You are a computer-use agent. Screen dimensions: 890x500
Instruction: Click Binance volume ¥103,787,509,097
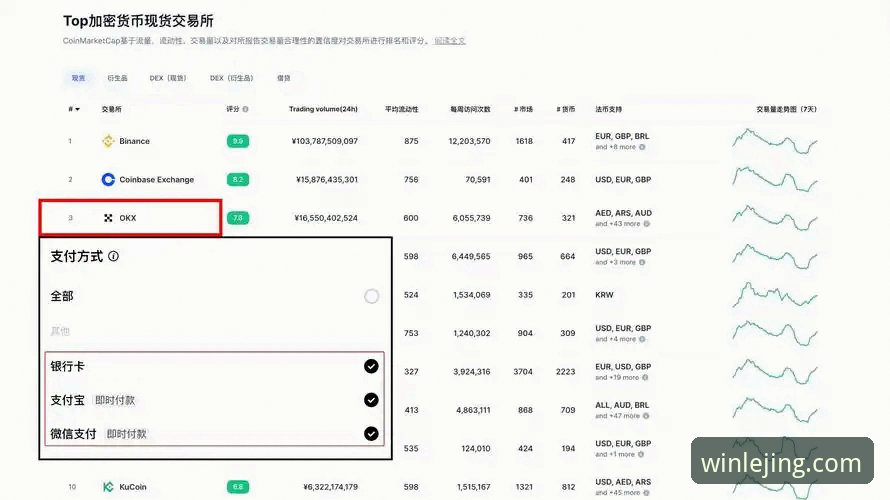[x=325, y=141]
